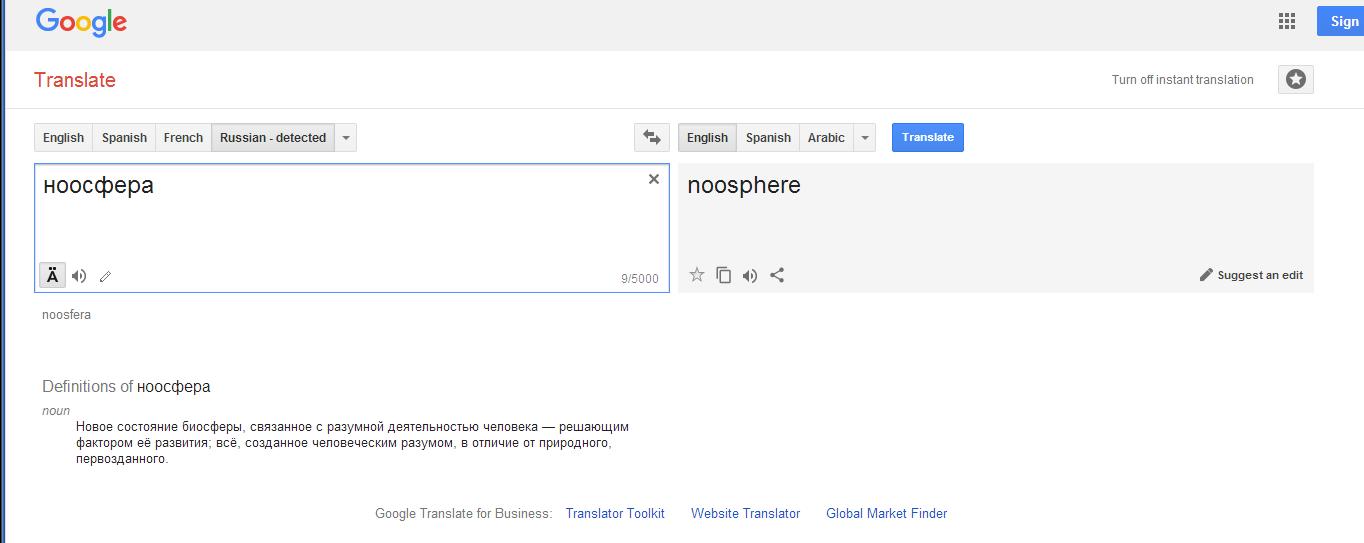Image resolution: width=1364 pixels, height=543 pixels.
Task: Toggle the virtual keyboard input tool Ä
Action: coord(52,275)
